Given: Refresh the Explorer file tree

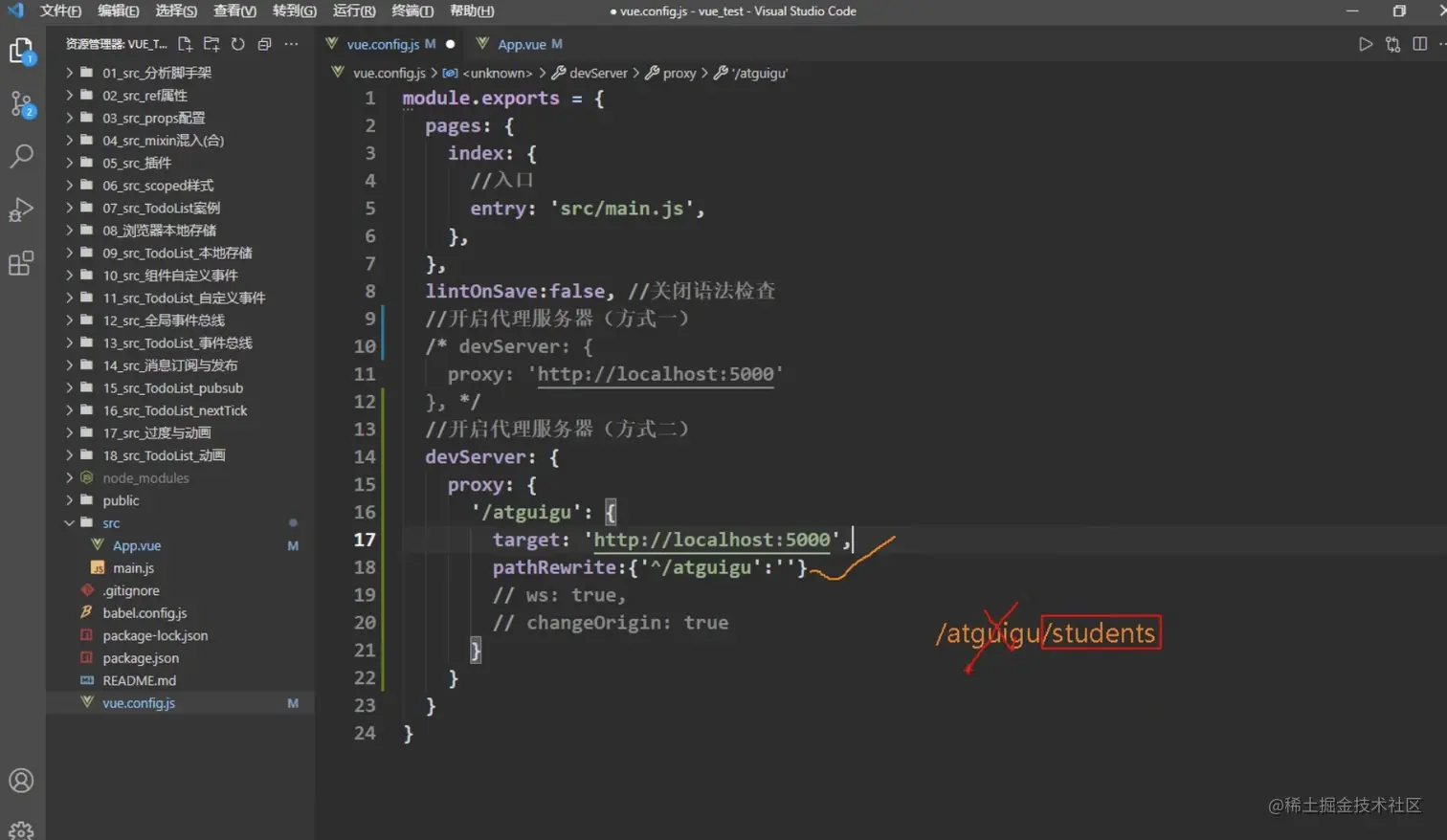Looking at the screenshot, I should 238,44.
